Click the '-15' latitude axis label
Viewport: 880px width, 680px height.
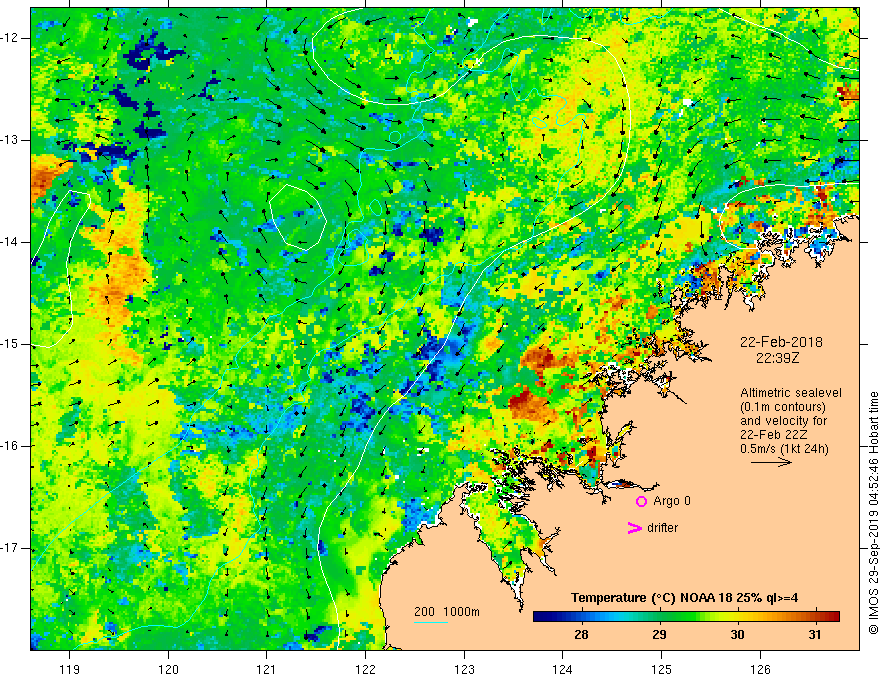click(x=10, y=344)
